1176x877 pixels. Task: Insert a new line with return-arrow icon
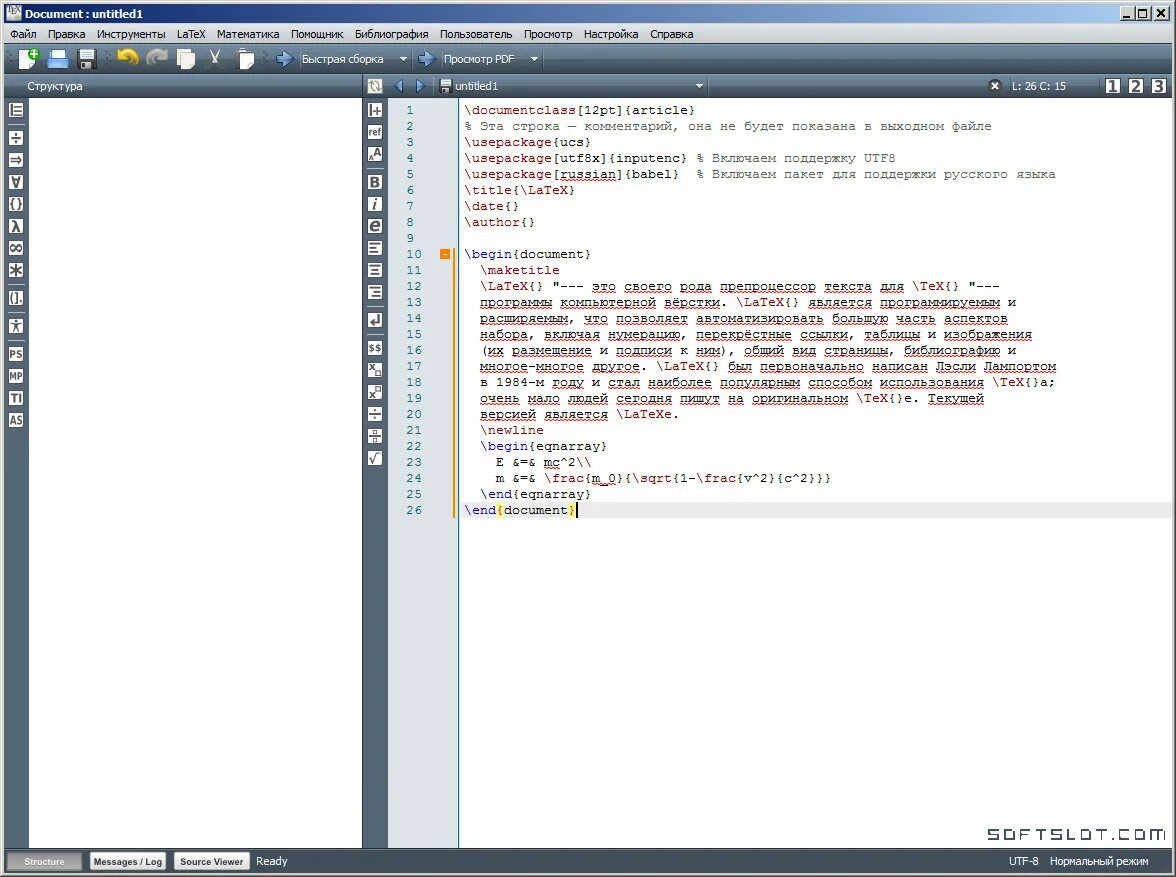point(375,320)
